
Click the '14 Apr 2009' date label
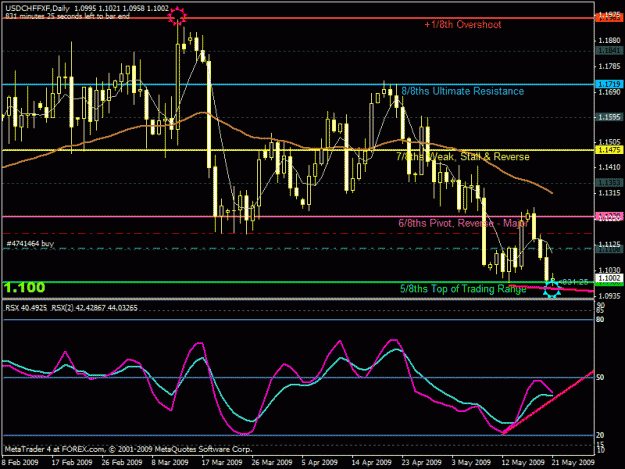pos(371,462)
